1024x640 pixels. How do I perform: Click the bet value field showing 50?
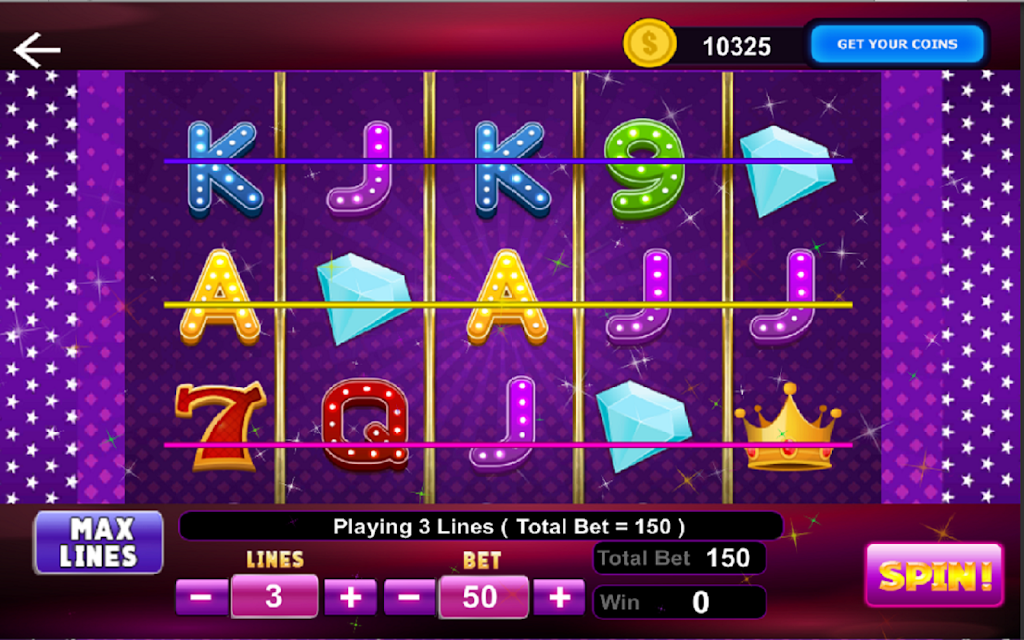click(483, 597)
